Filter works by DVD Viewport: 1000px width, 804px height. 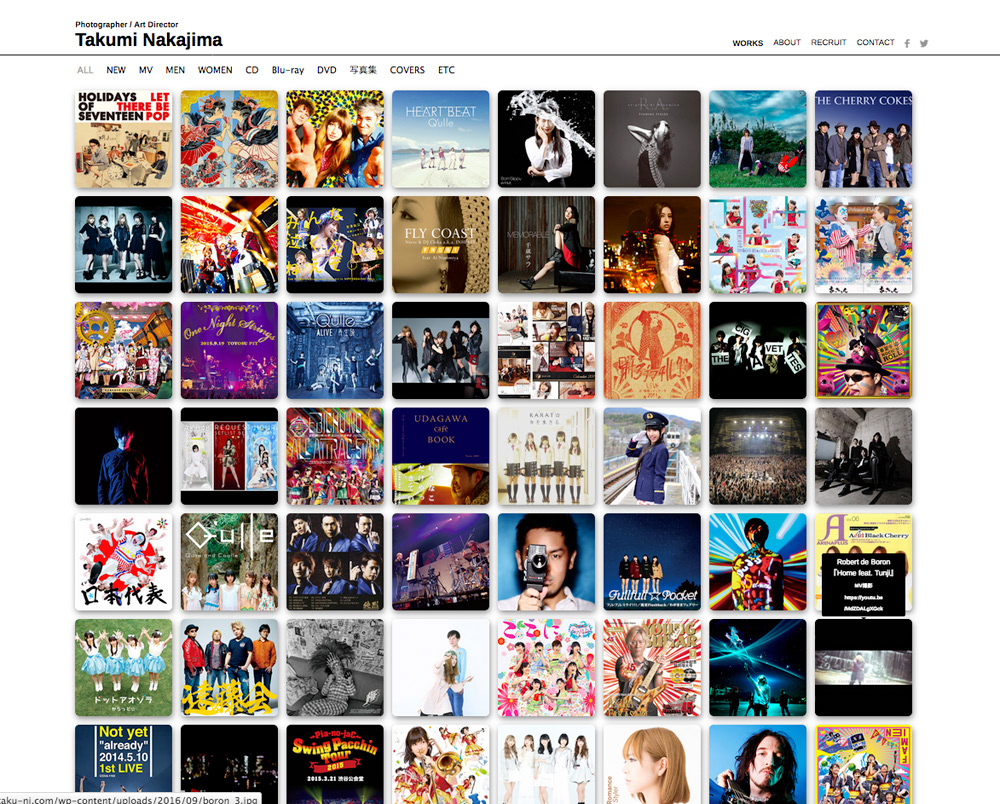pos(327,70)
